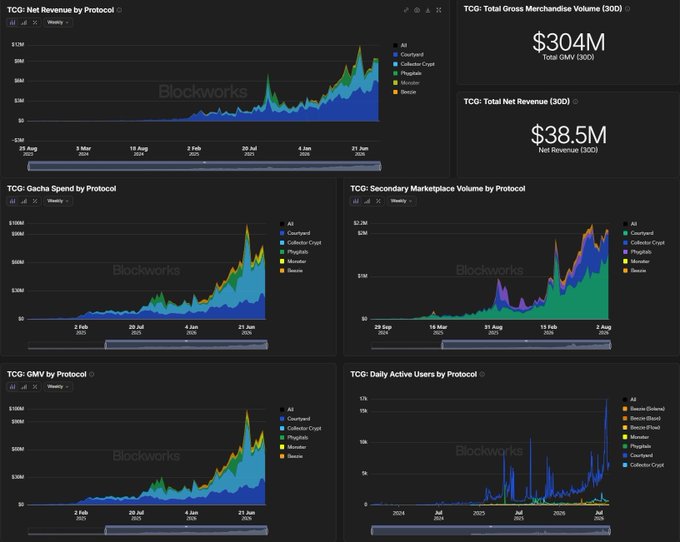Click Daily Active Users time range slider
This screenshot has height=542, width=680.
tap(491, 531)
